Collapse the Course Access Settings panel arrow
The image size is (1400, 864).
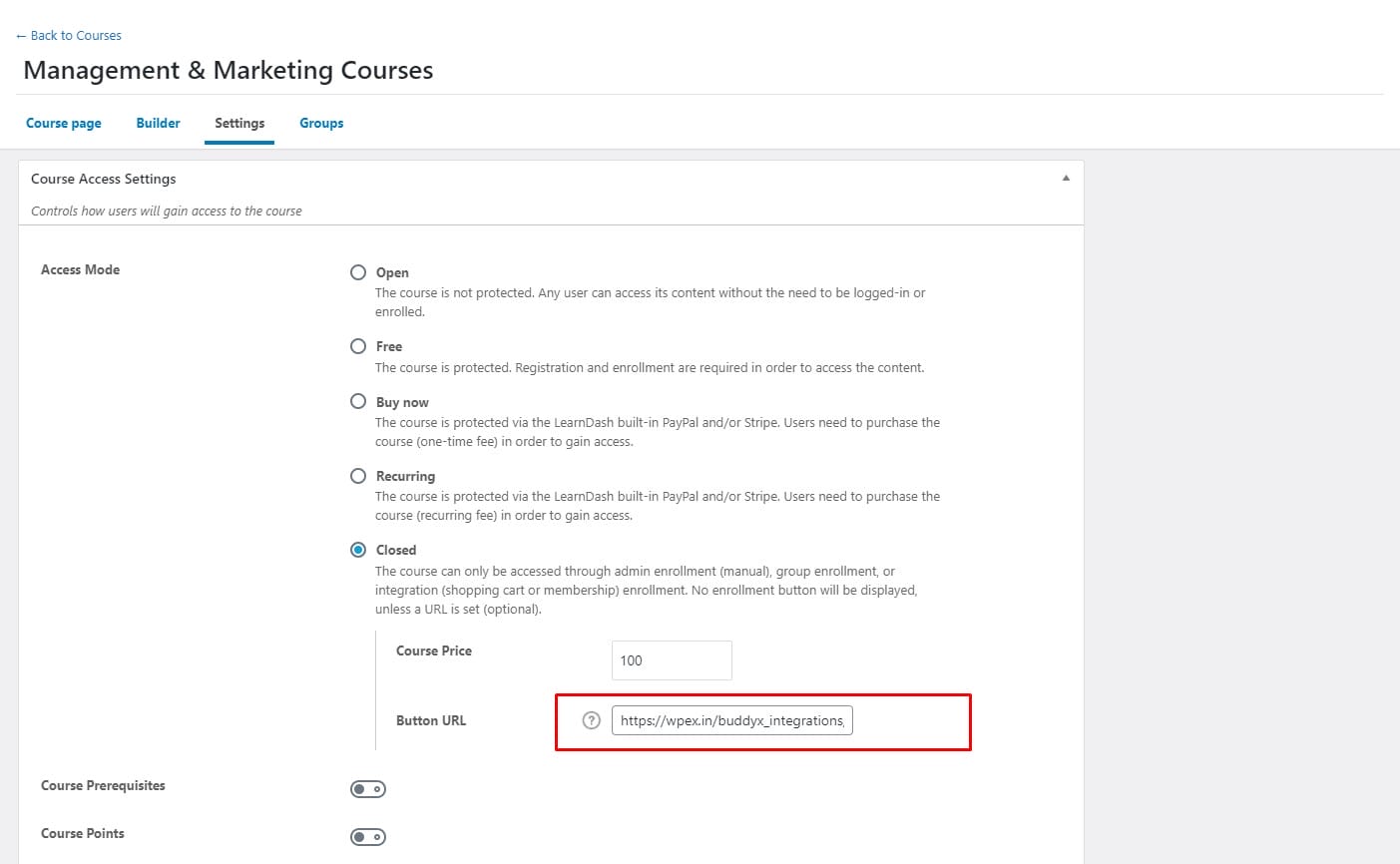[x=1066, y=179]
